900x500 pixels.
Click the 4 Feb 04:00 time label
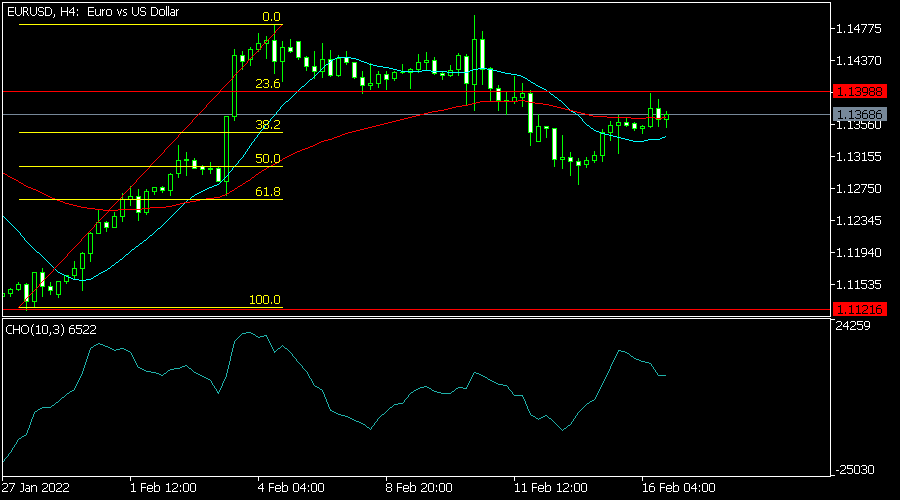coord(291,488)
